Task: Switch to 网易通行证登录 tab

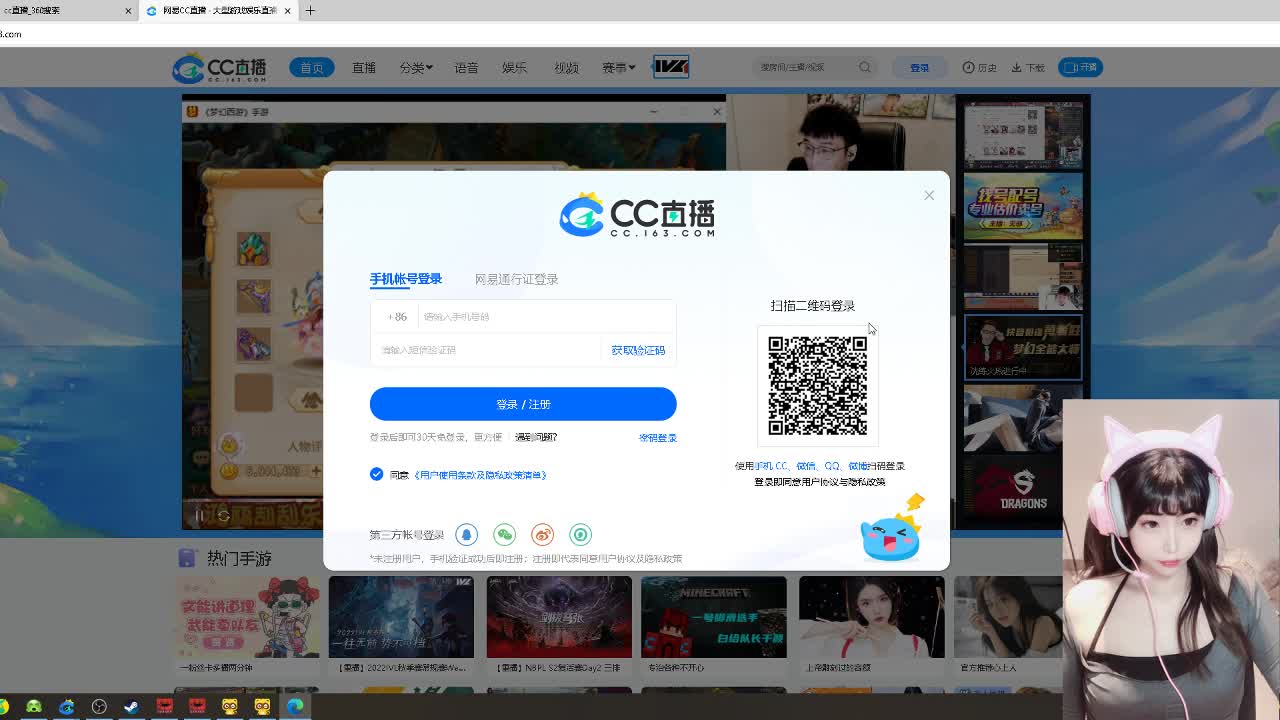Action: (516, 279)
